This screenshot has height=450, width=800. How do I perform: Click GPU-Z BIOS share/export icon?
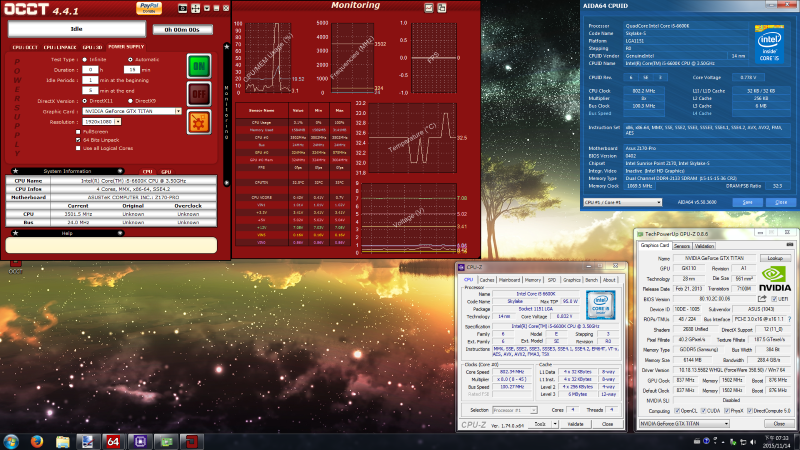pyautogui.click(x=762, y=298)
